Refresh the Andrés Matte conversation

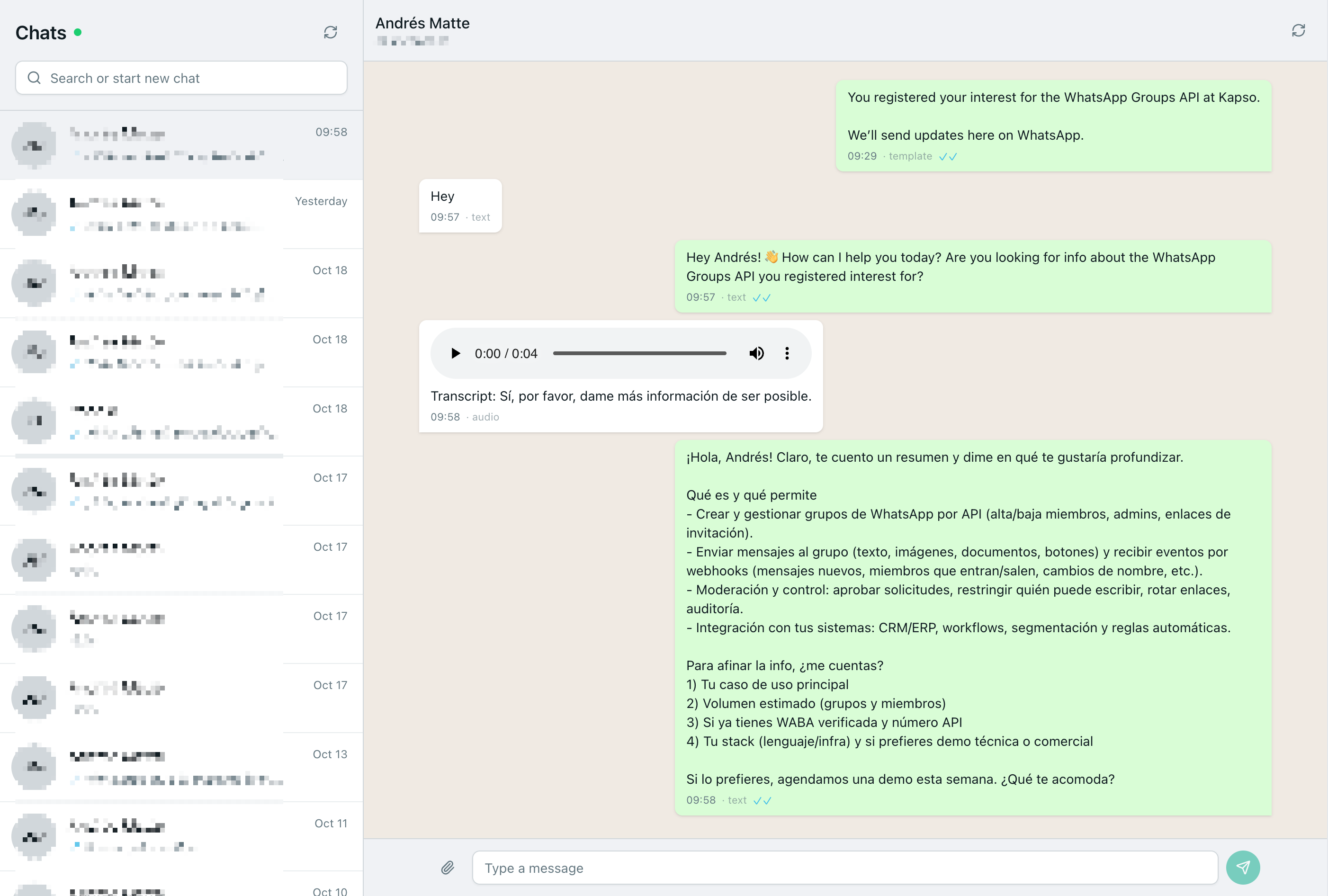(1299, 30)
